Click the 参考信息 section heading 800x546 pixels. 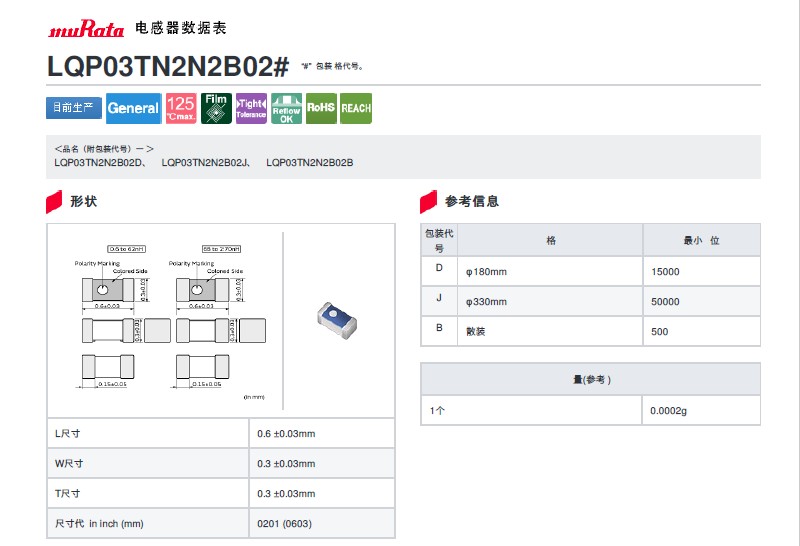pyautogui.click(x=472, y=202)
